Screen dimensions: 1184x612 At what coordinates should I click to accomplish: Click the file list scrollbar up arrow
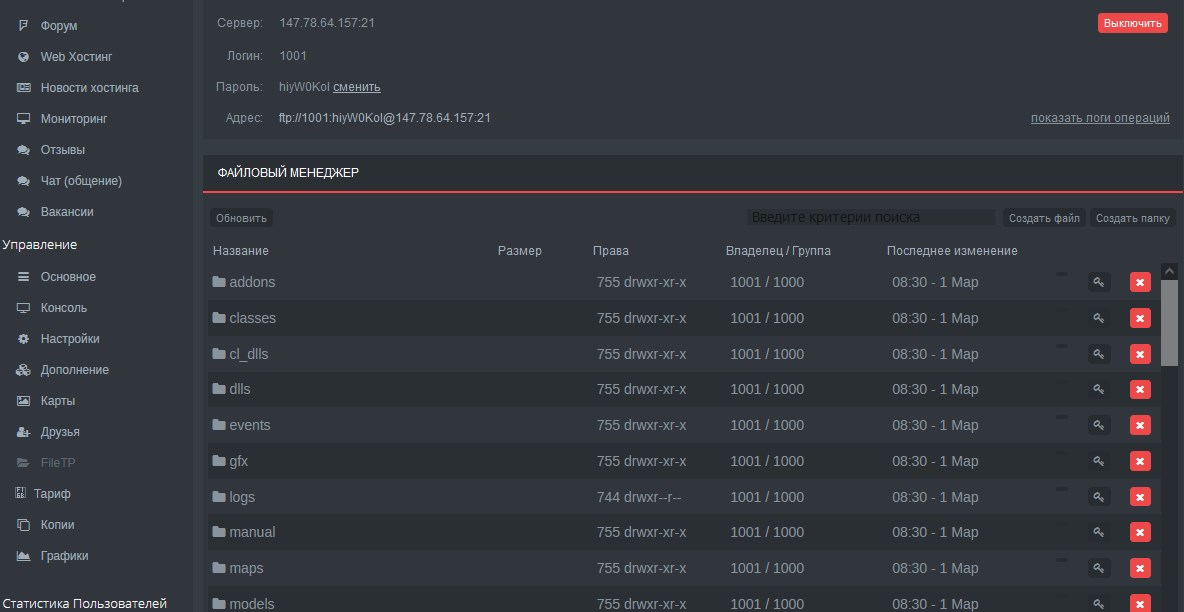pyautogui.click(x=1168, y=270)
